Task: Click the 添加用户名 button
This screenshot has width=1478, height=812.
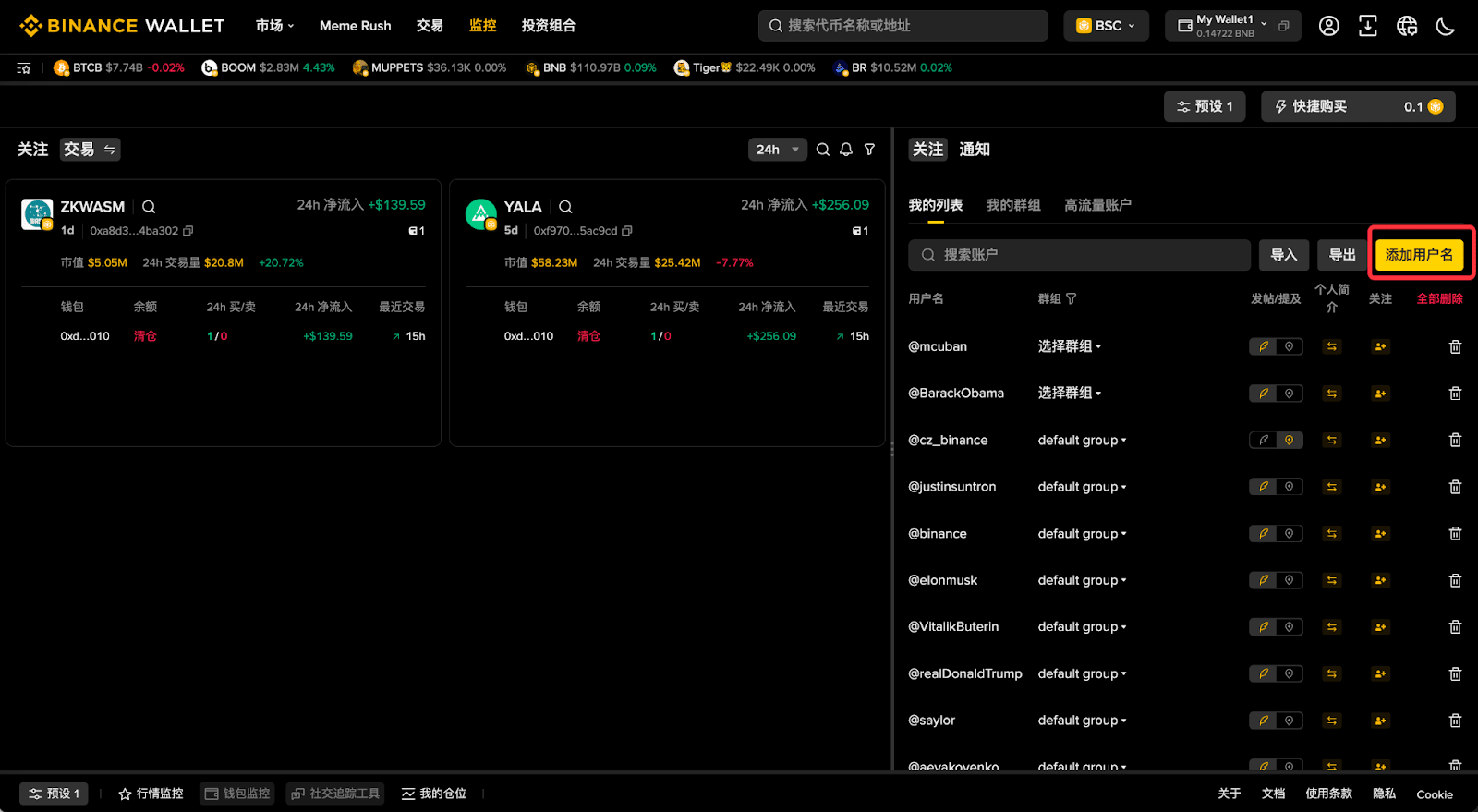Action: coord(1419,255)
